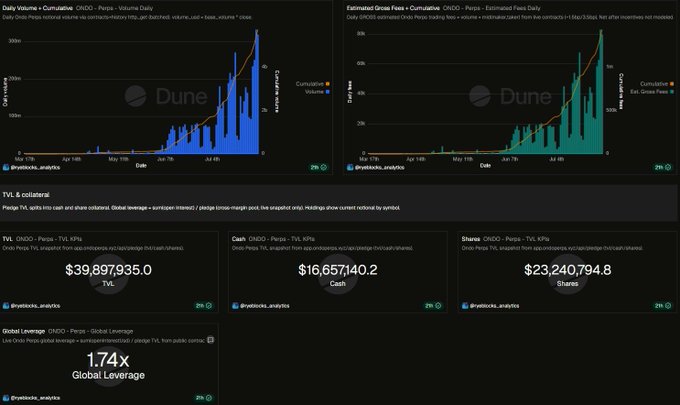Click the 2h refresh badge in the Cash card
This screenshot has width=680, height=405.
pos(433,306)
